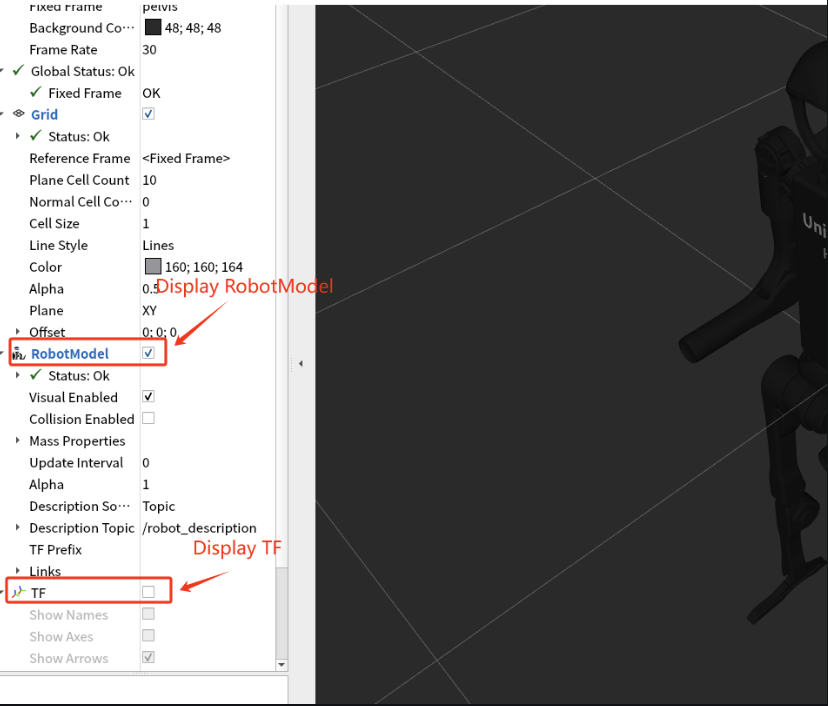Click the Fixed Frame OK checkmark icon
This screenshot has height=706, width=828.
coord(37,93)
